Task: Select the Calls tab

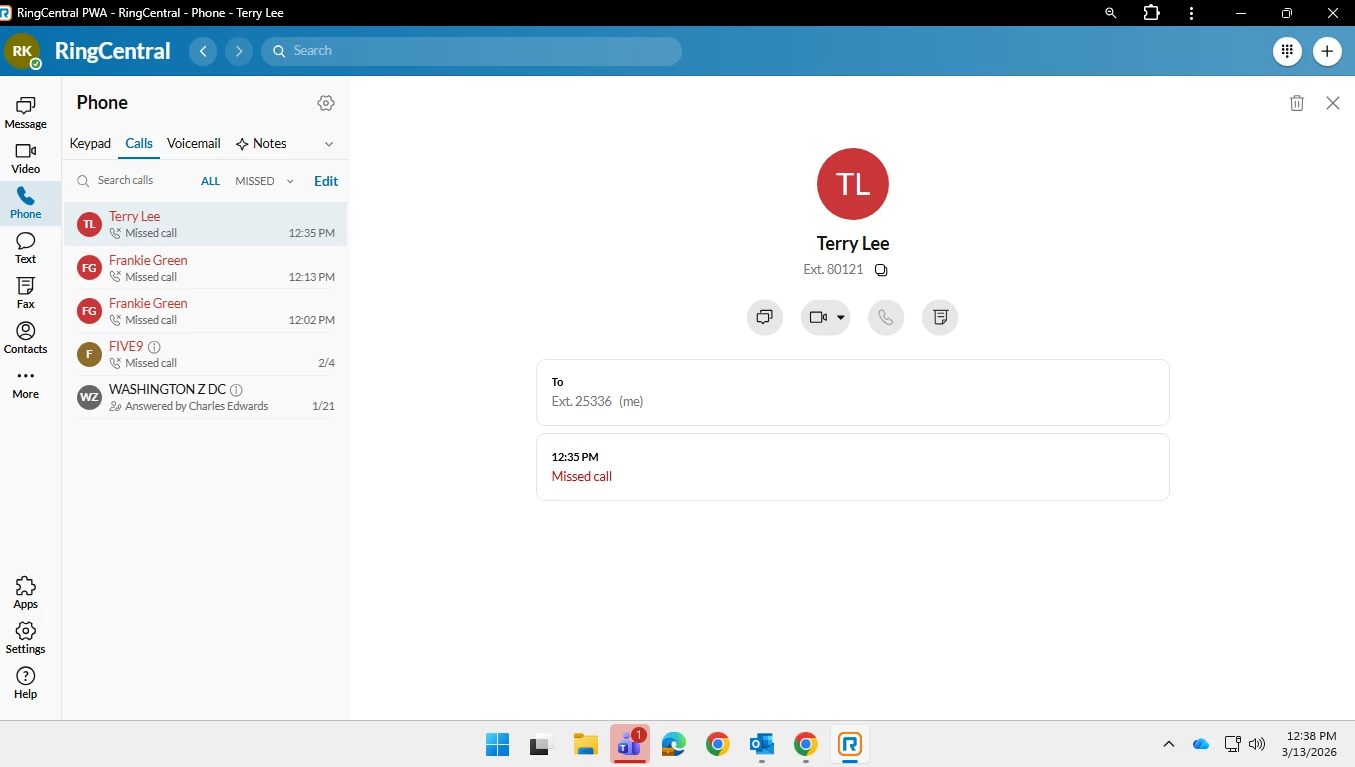Action: tap(139, 144)
